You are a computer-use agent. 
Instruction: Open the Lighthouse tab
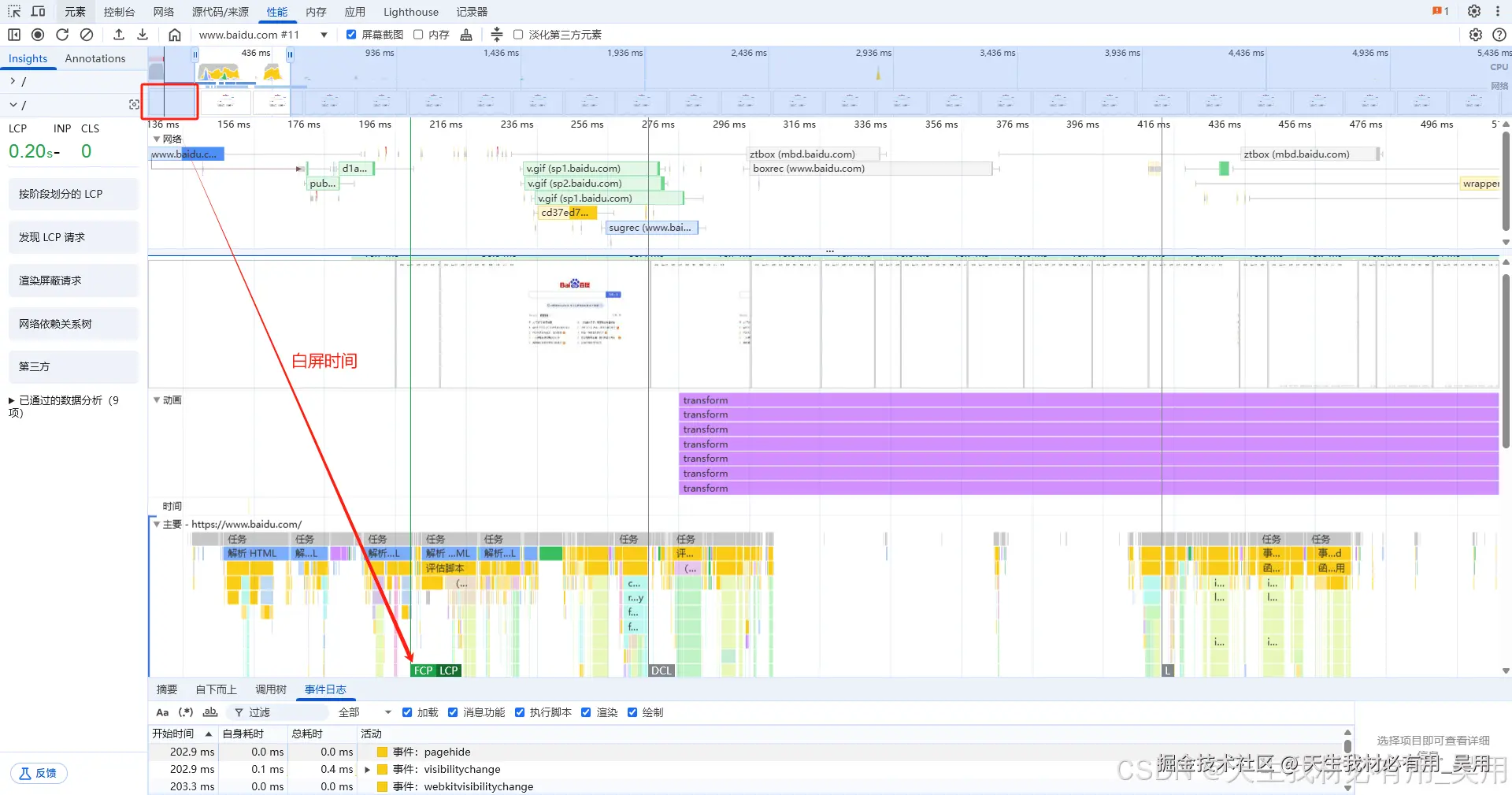coord(411,12)
